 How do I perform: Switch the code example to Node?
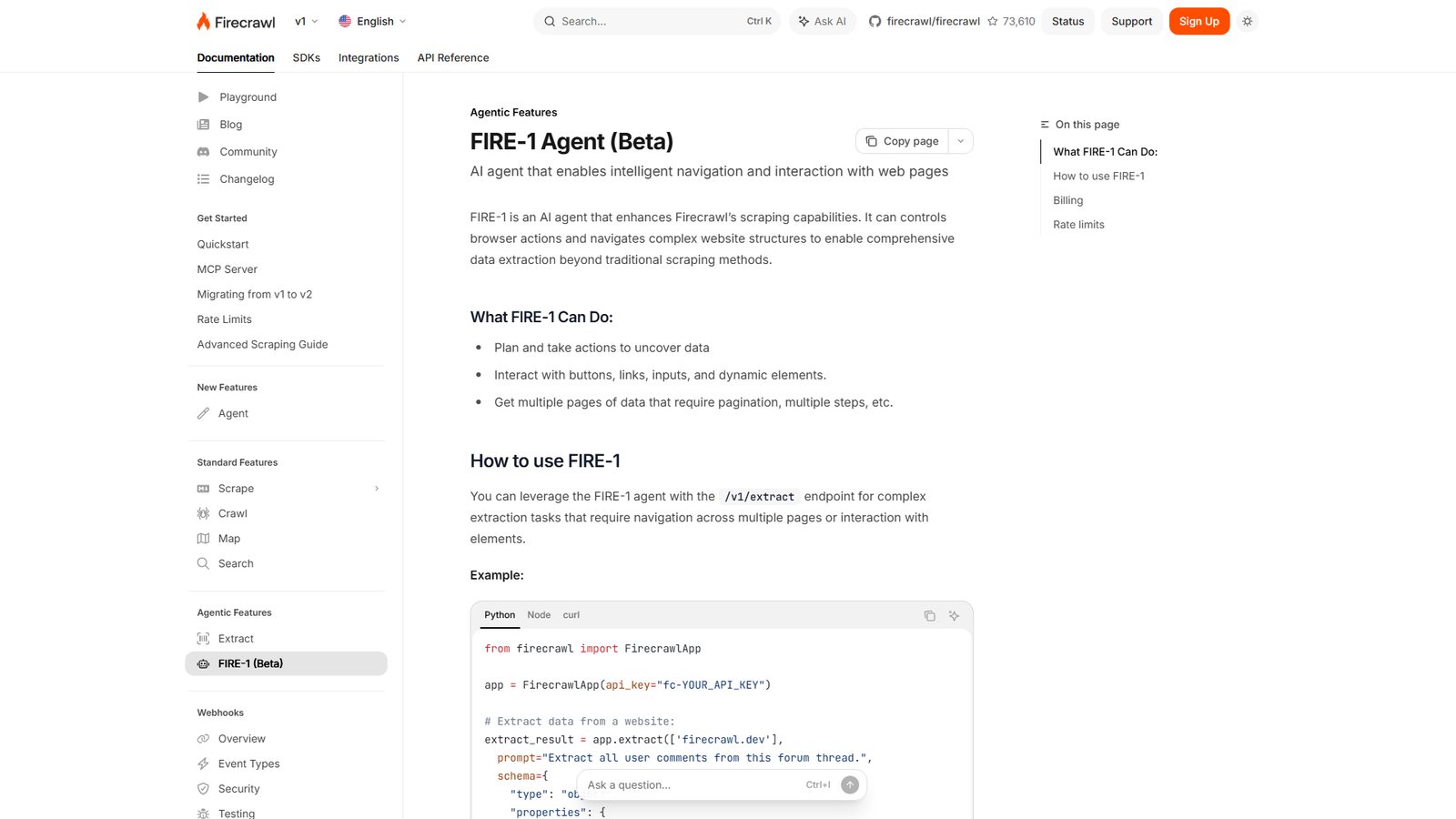coord(539,614)
